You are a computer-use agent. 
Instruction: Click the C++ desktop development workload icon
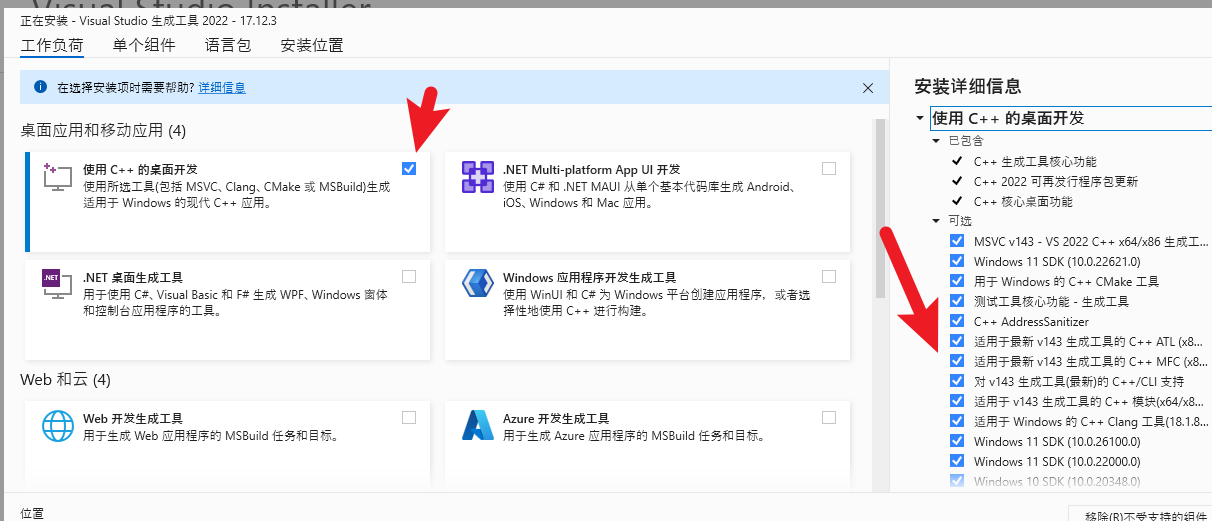[x=58, y=178]
